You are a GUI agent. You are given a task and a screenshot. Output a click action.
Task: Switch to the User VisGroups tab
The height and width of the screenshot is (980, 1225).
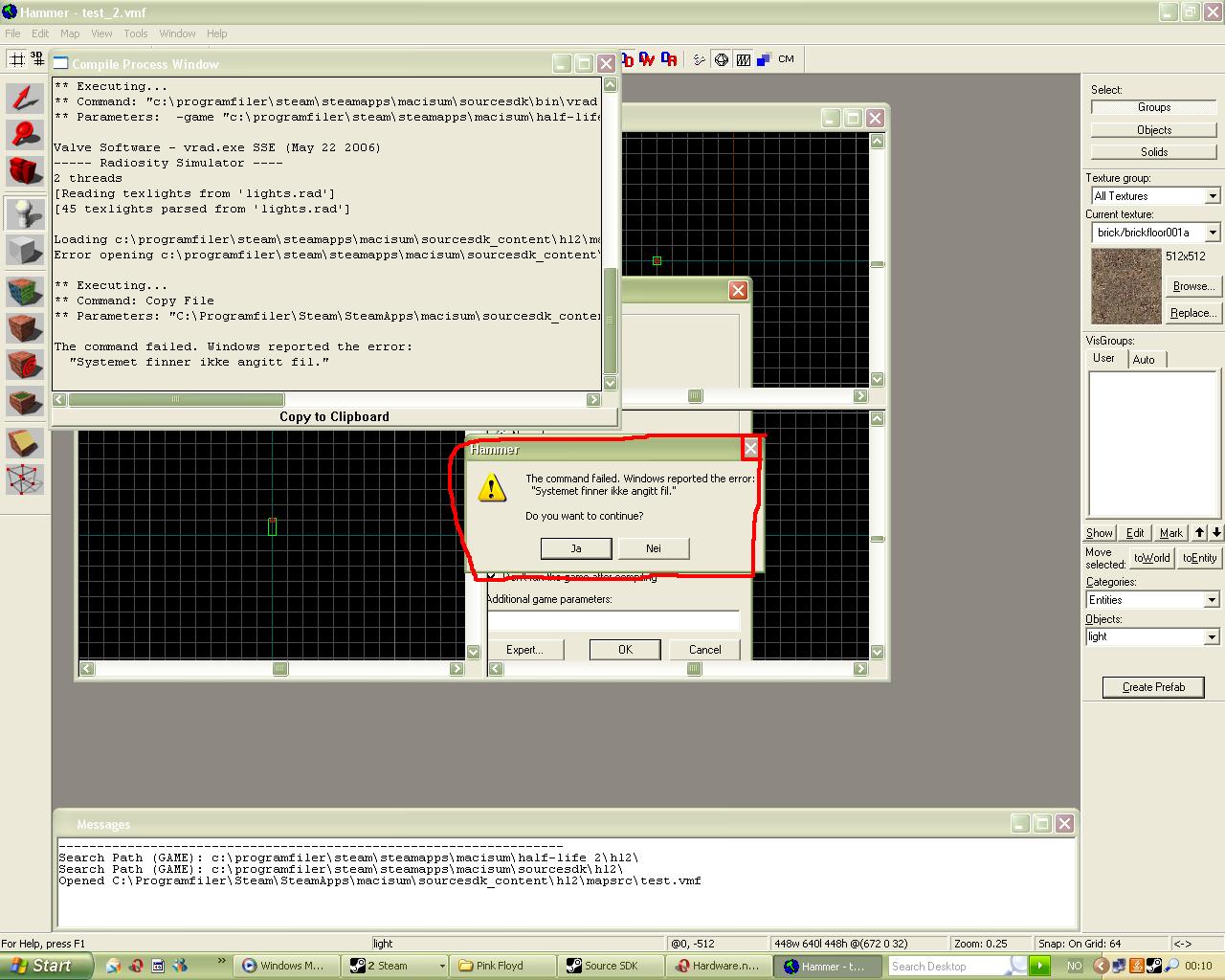point(1104,359)
